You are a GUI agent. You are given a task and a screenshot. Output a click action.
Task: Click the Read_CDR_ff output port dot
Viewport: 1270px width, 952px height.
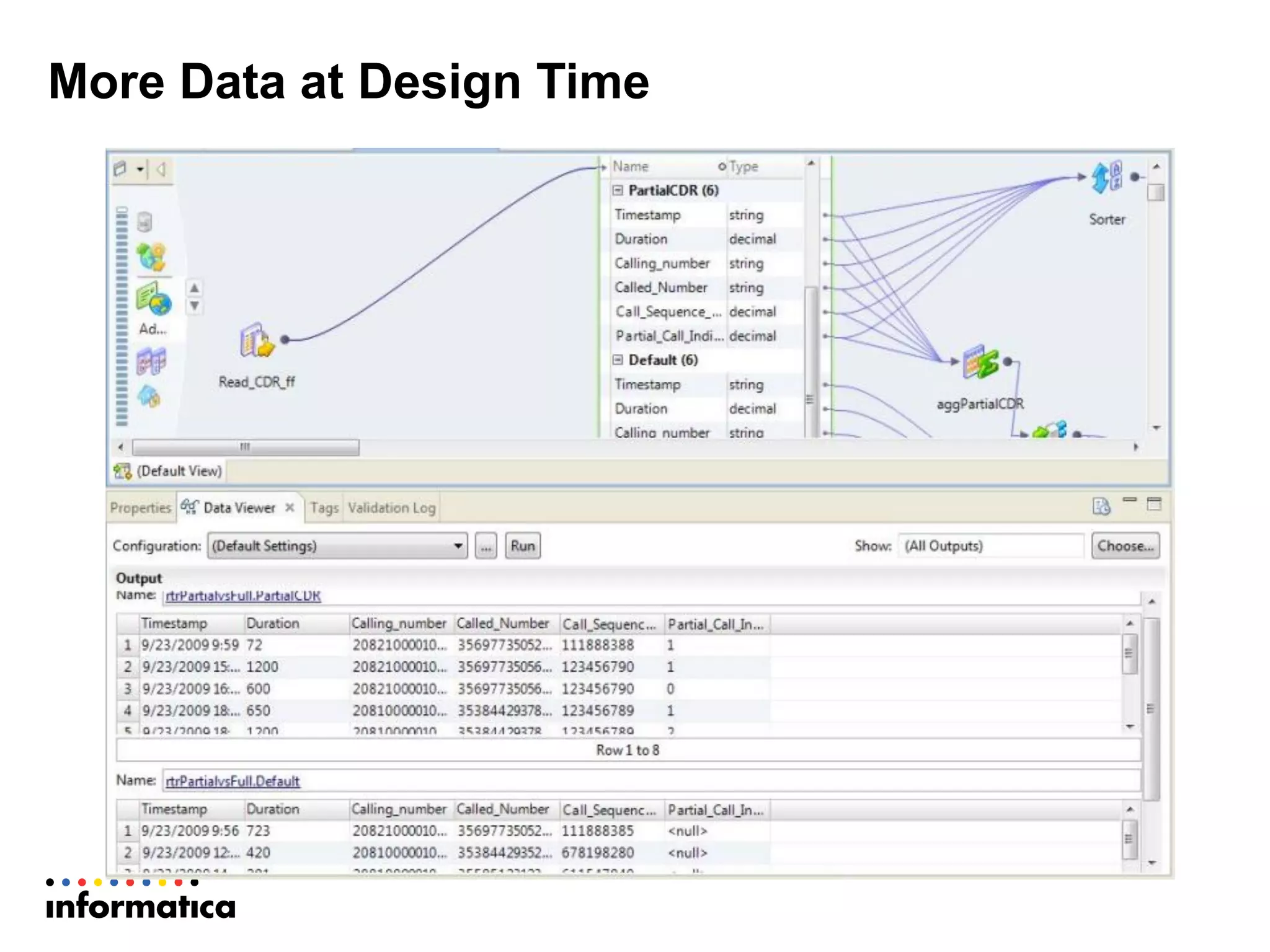(x=285, y=340)
